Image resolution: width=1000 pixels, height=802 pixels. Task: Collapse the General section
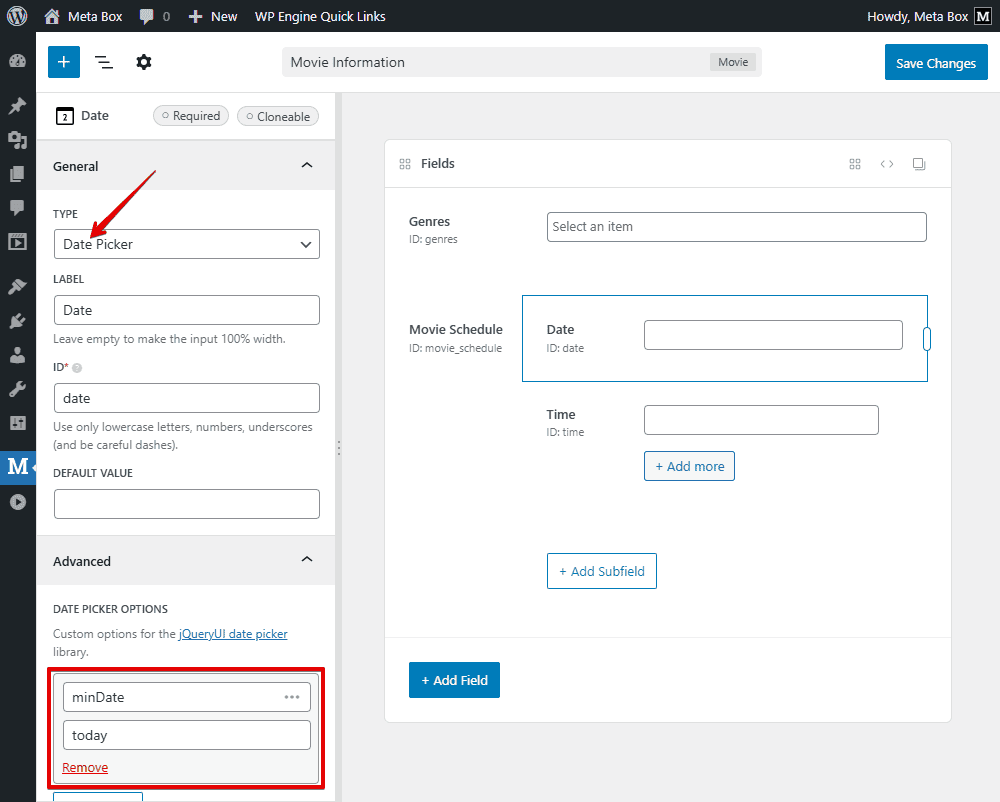click(307, 166)
